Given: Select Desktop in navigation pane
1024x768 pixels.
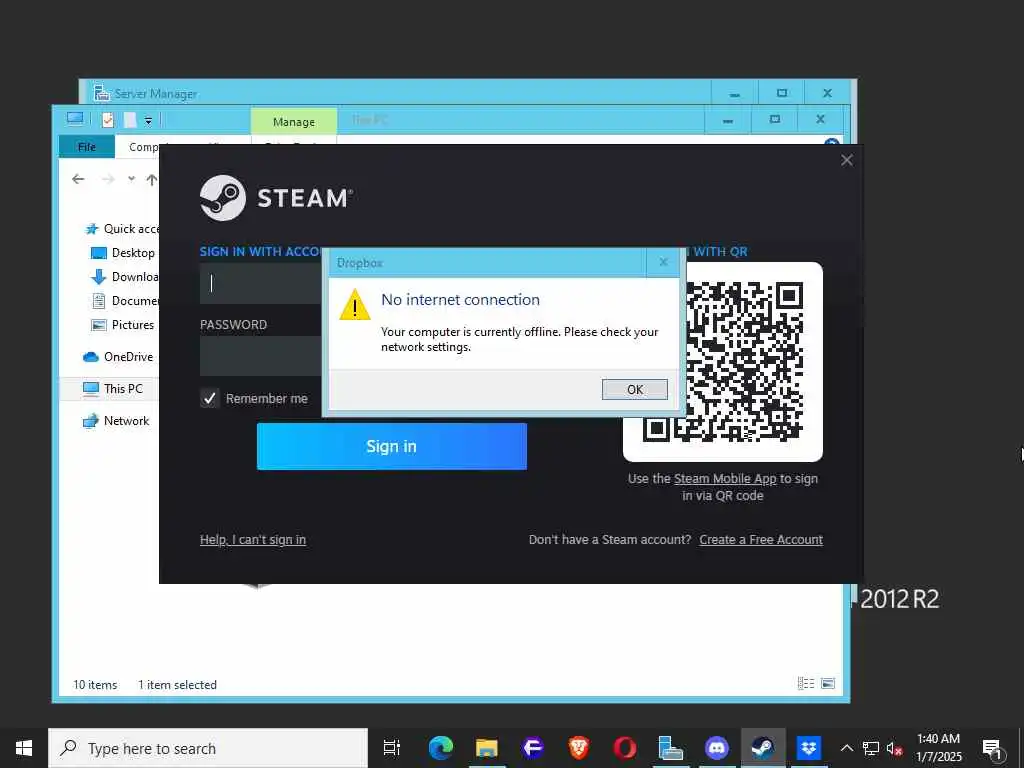Looking at the screenshot, I should click(x=123, y=253).
